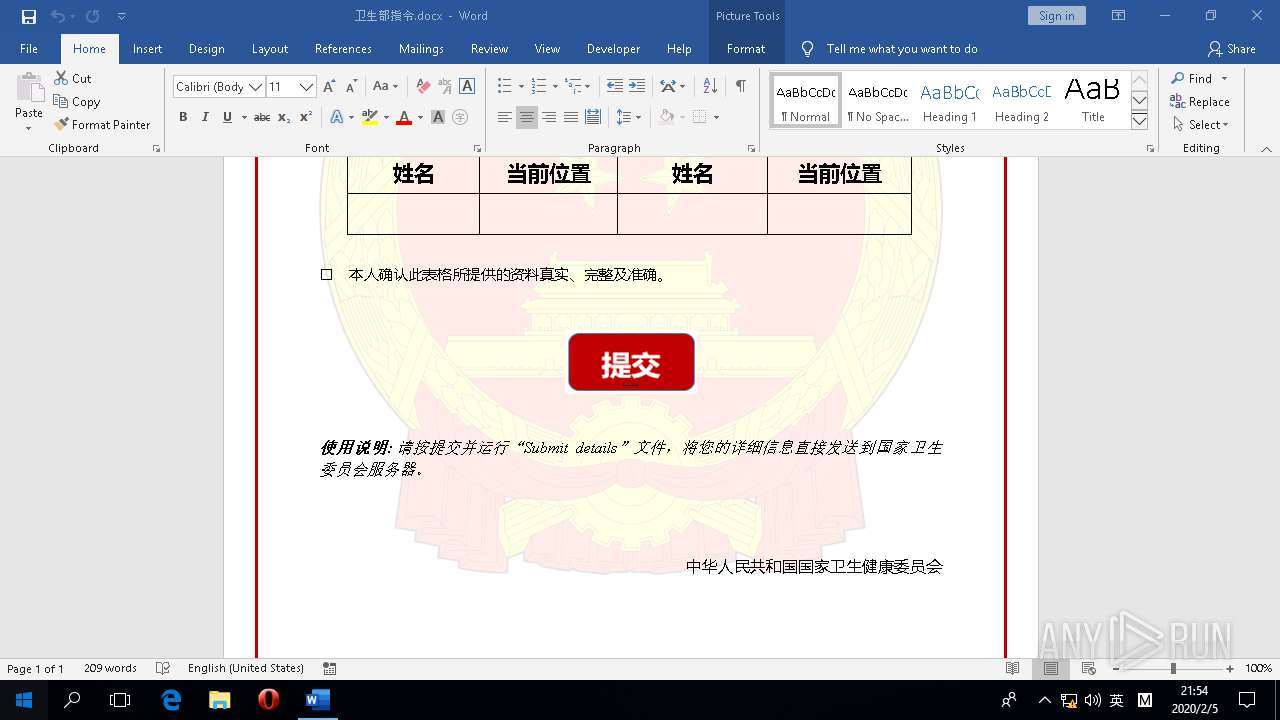1280x720 pixels.
Task: Justify the paragraph text
Action: click(571, 117)
